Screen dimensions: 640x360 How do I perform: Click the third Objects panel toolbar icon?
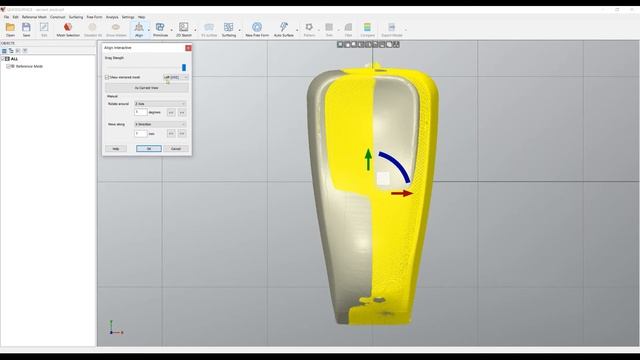pos(18,51)
